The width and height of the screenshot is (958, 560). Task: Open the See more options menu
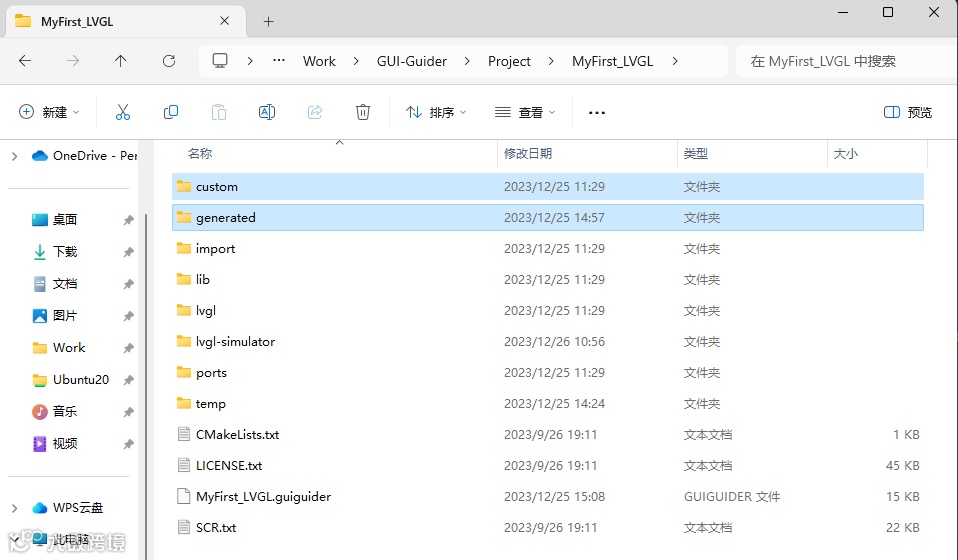click(x=596, y=112)
